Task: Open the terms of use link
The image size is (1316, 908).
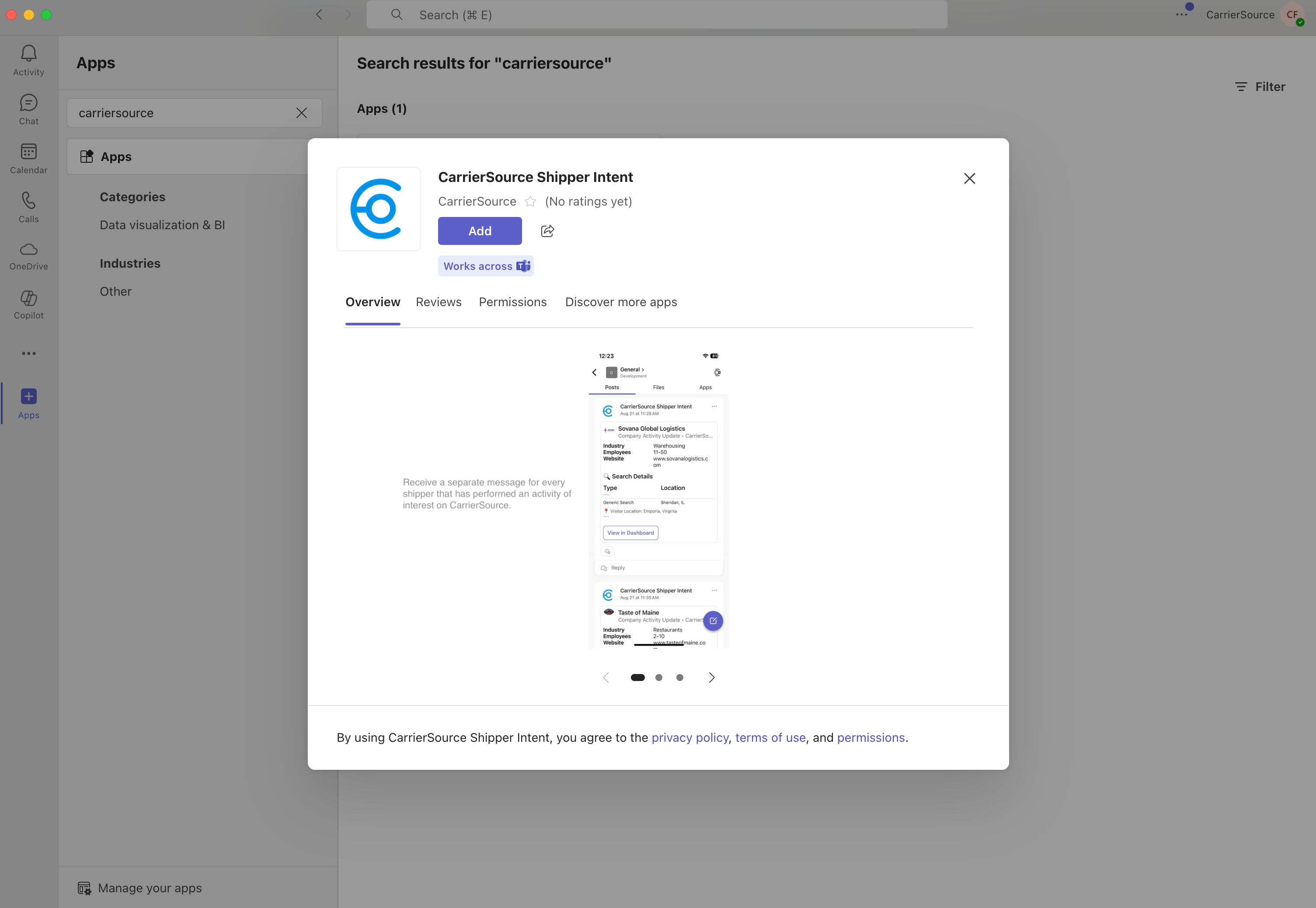Action: (770, 737)
